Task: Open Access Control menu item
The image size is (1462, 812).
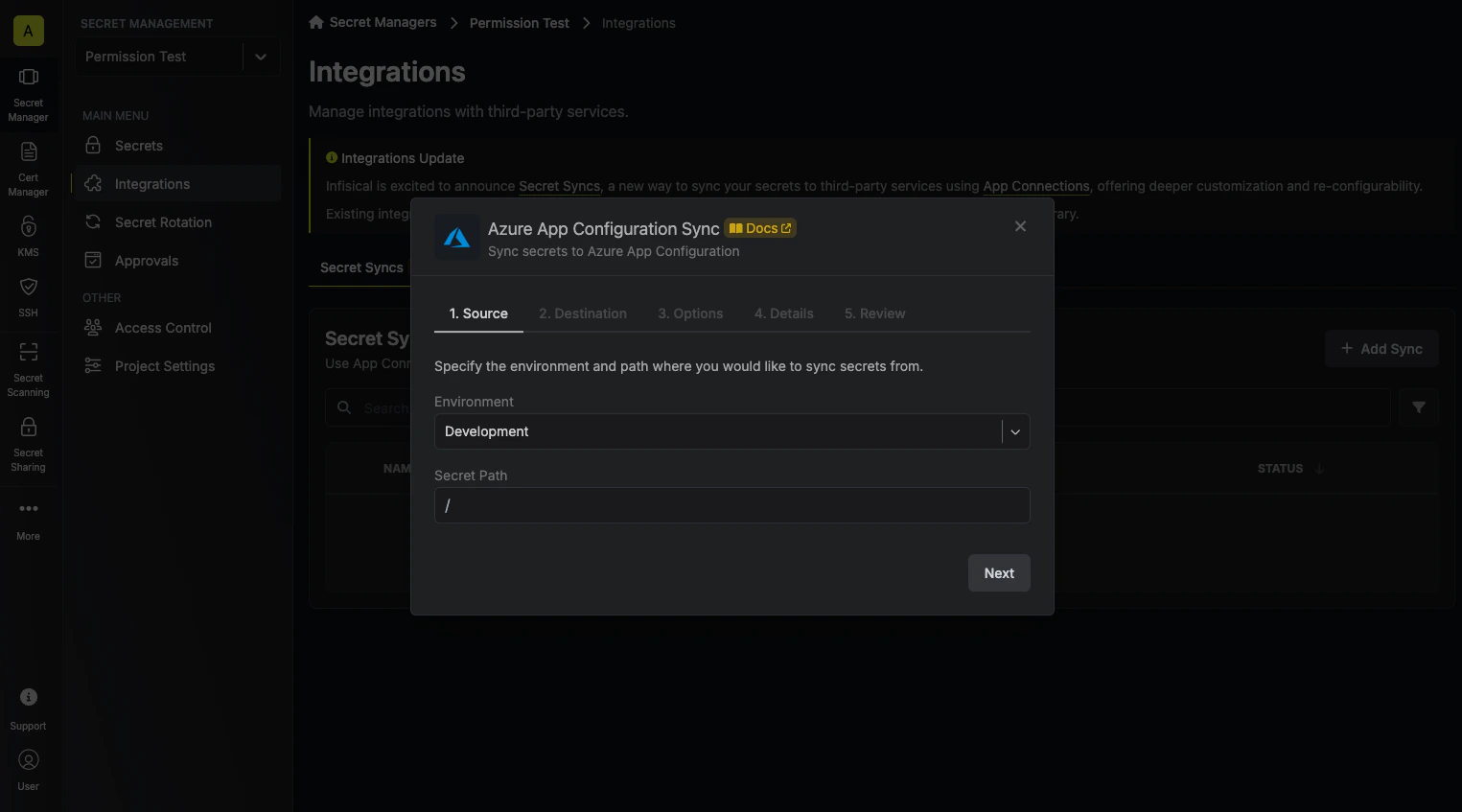Action: (176, 328)
